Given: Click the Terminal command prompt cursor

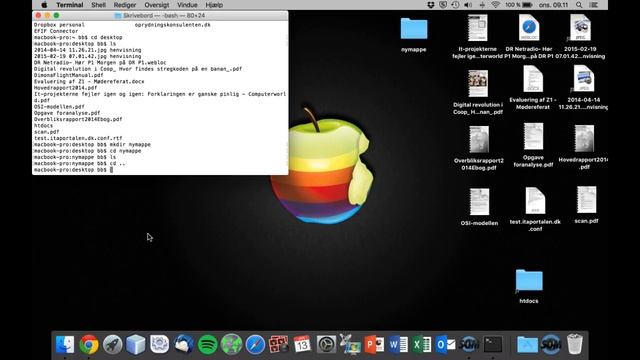Looking at the screenshot, I should pos(111,170).
